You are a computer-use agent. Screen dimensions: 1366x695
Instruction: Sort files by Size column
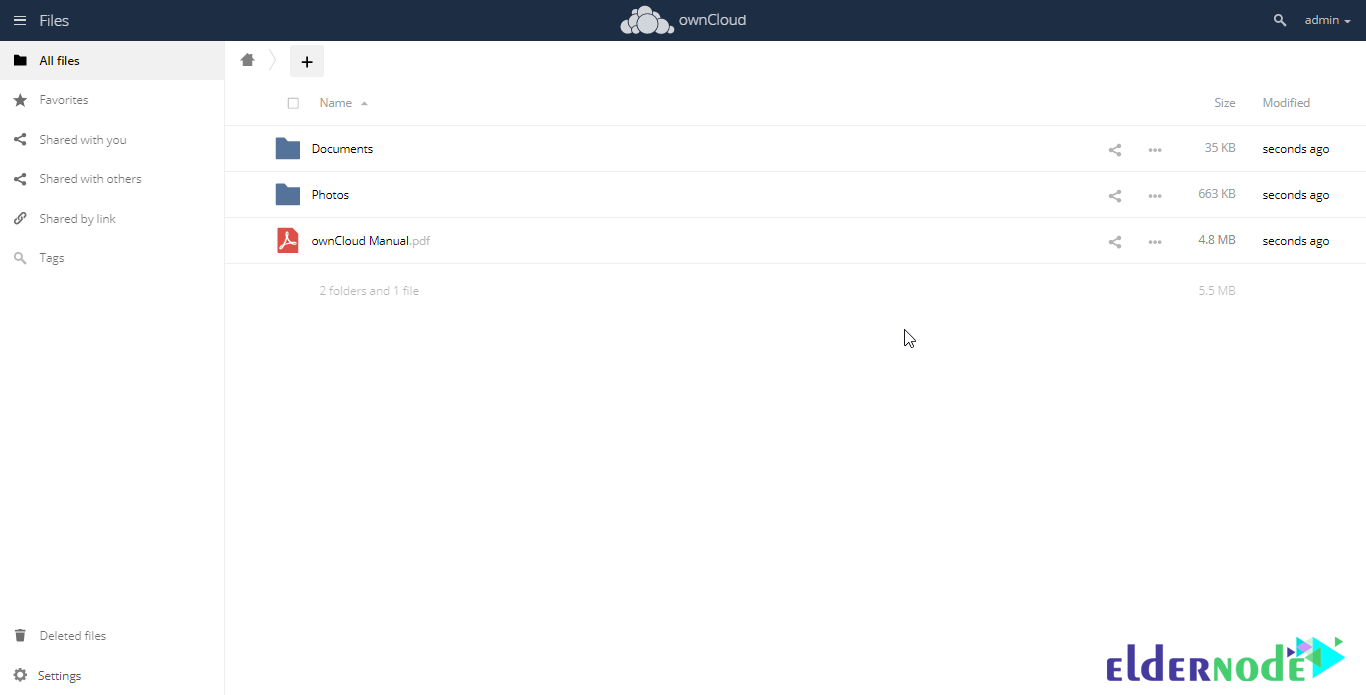click(x=1225, y=103)
